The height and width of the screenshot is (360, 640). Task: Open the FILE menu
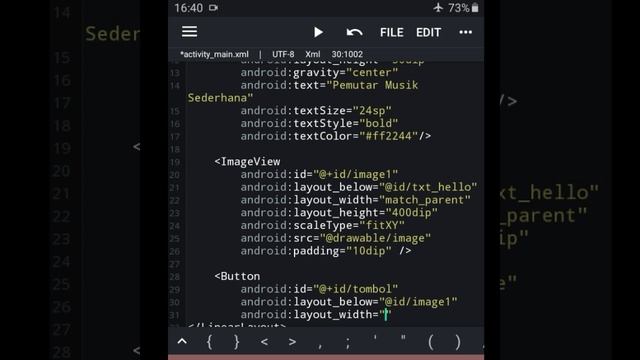pos(391,32)
